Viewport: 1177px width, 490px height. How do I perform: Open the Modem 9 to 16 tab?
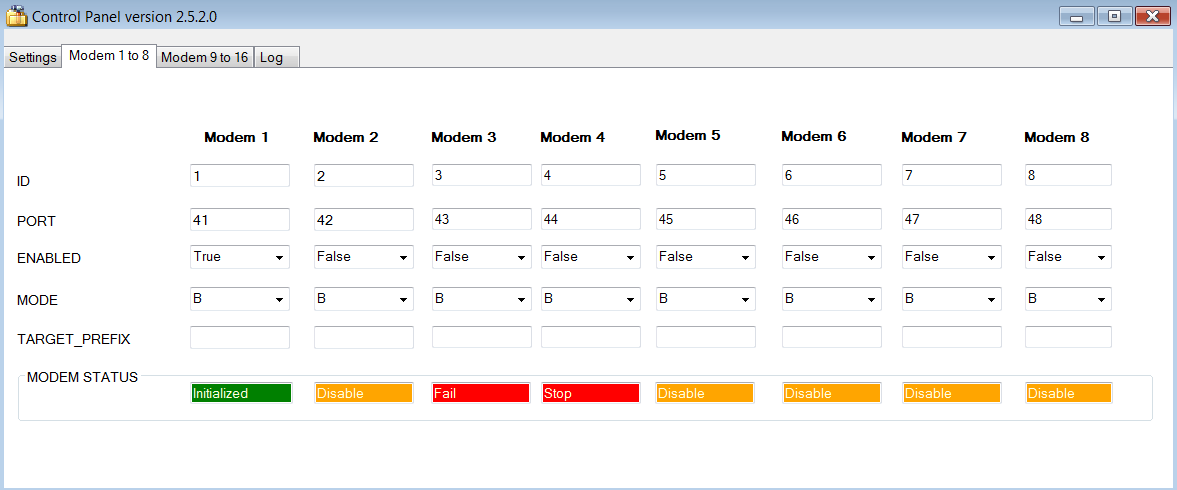point(204,57)
